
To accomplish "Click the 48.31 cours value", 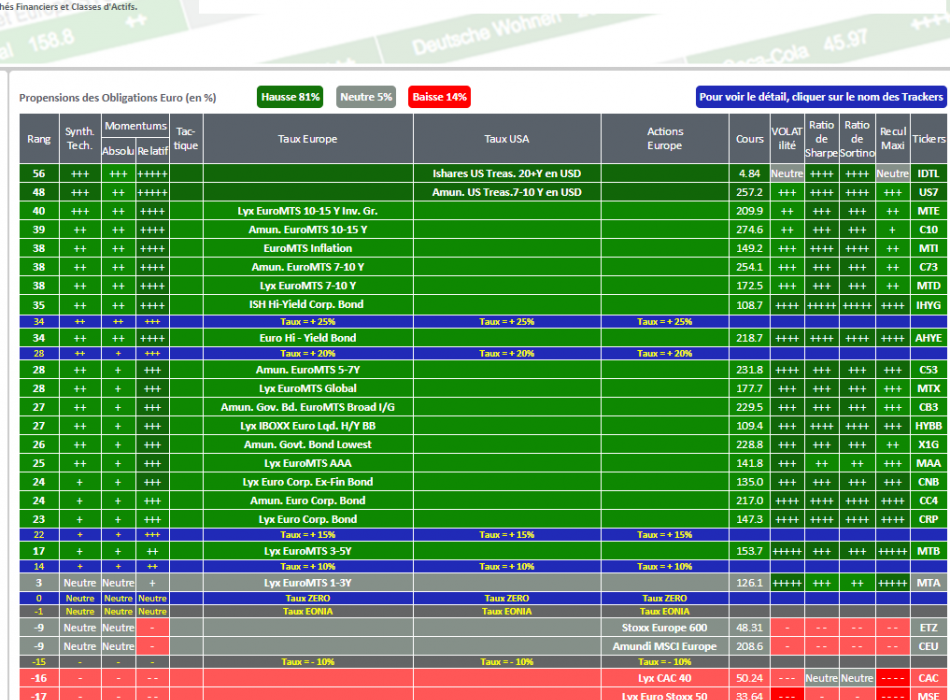I will point(749,628).
